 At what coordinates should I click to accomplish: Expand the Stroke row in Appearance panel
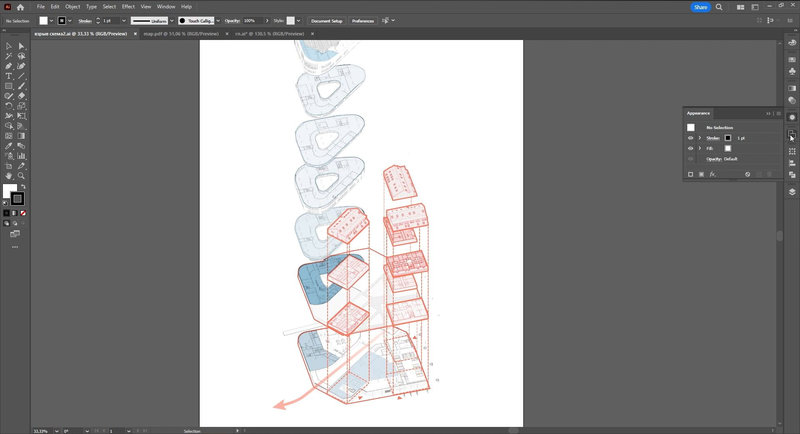(x=699, y=138)
